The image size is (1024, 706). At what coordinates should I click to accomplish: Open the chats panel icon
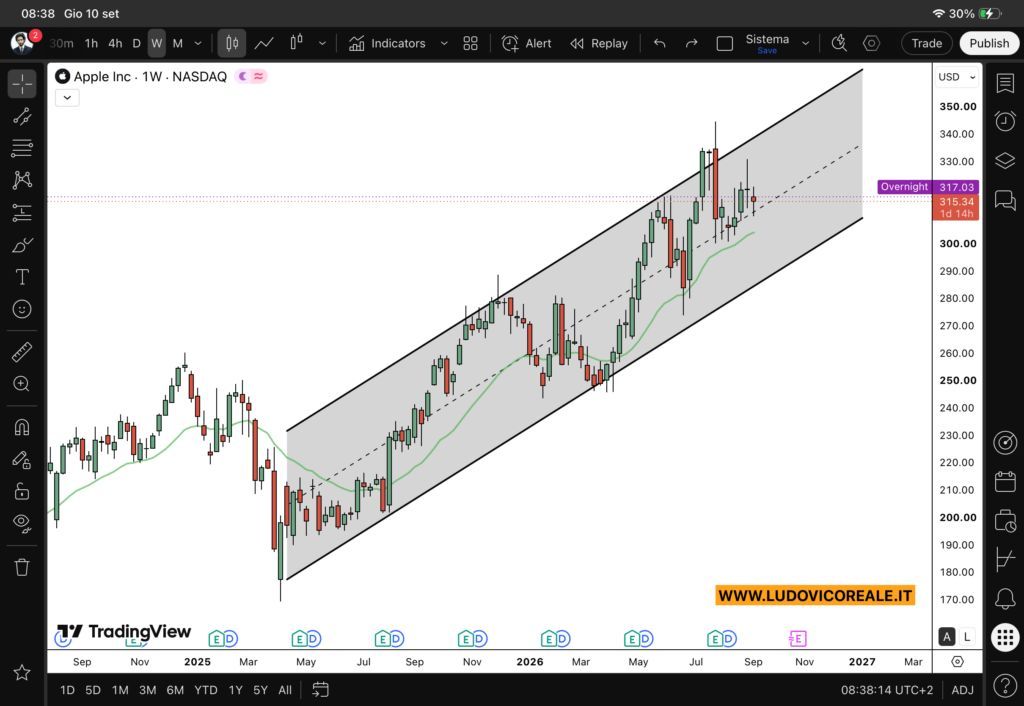tap(1005, 200)
